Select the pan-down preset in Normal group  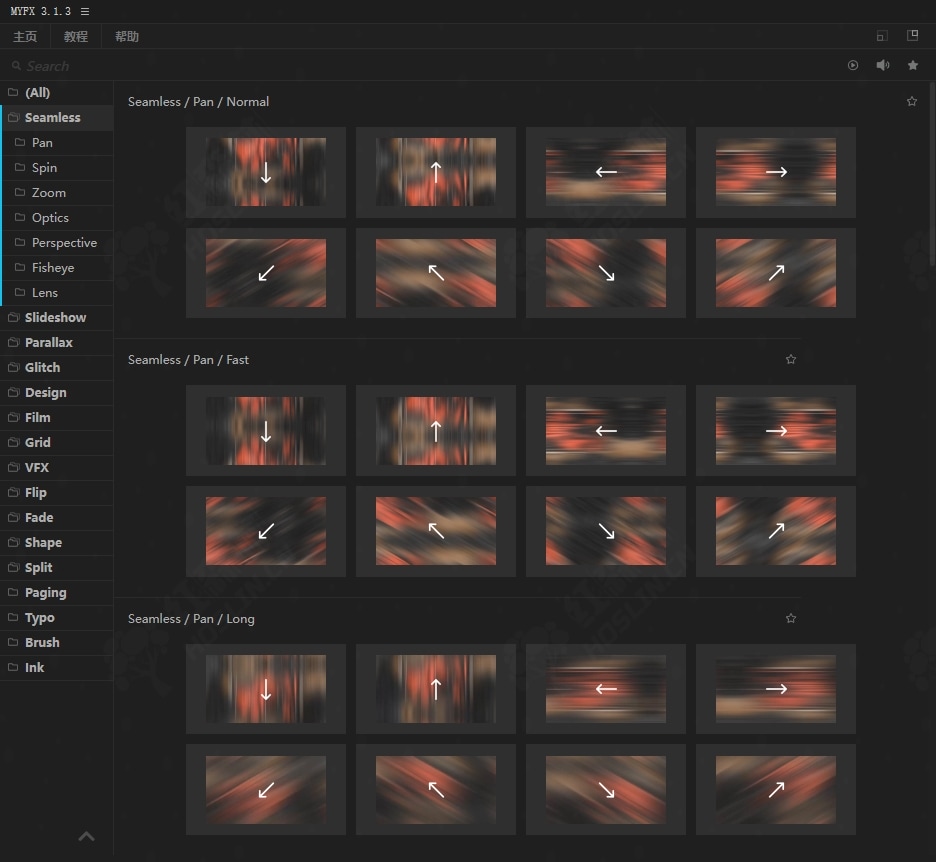pyautogui.click(x=266, y=173)
